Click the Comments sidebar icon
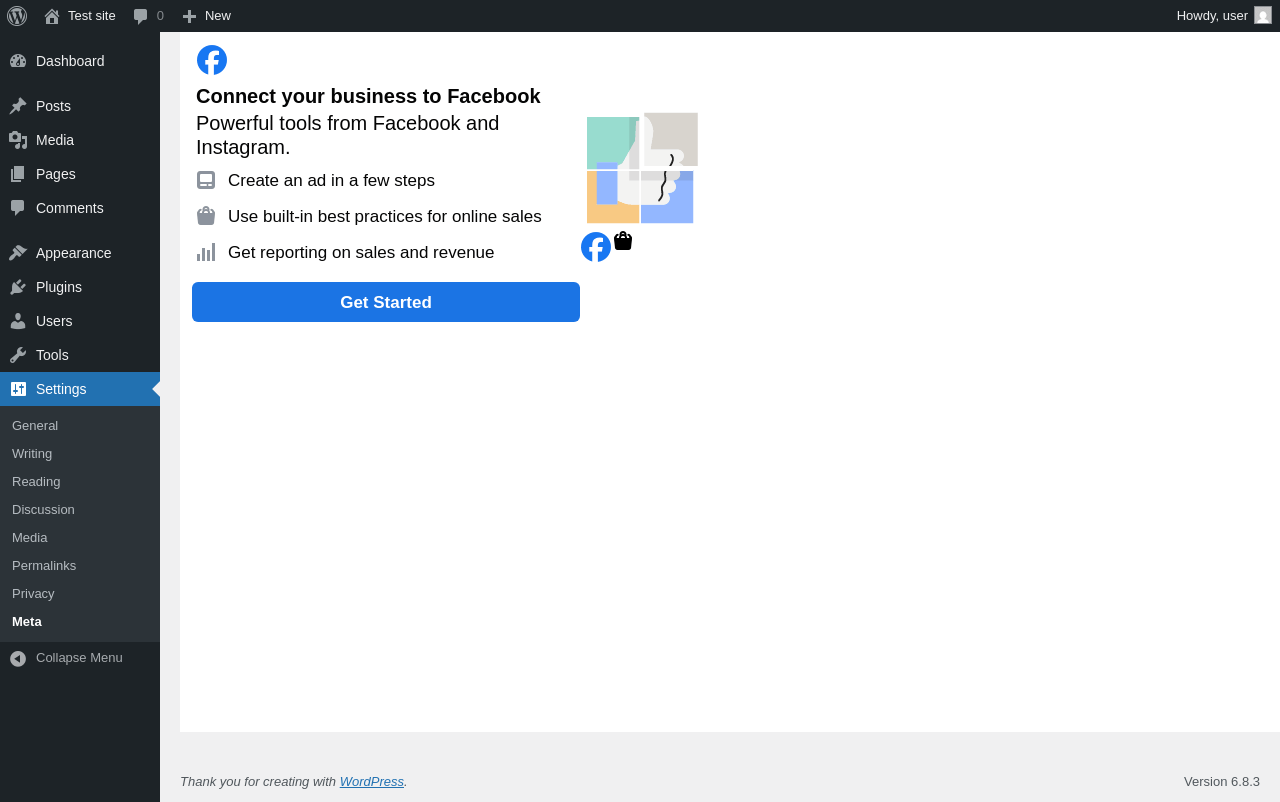This screenshot has height=802, width=1280. pos(18,208)
